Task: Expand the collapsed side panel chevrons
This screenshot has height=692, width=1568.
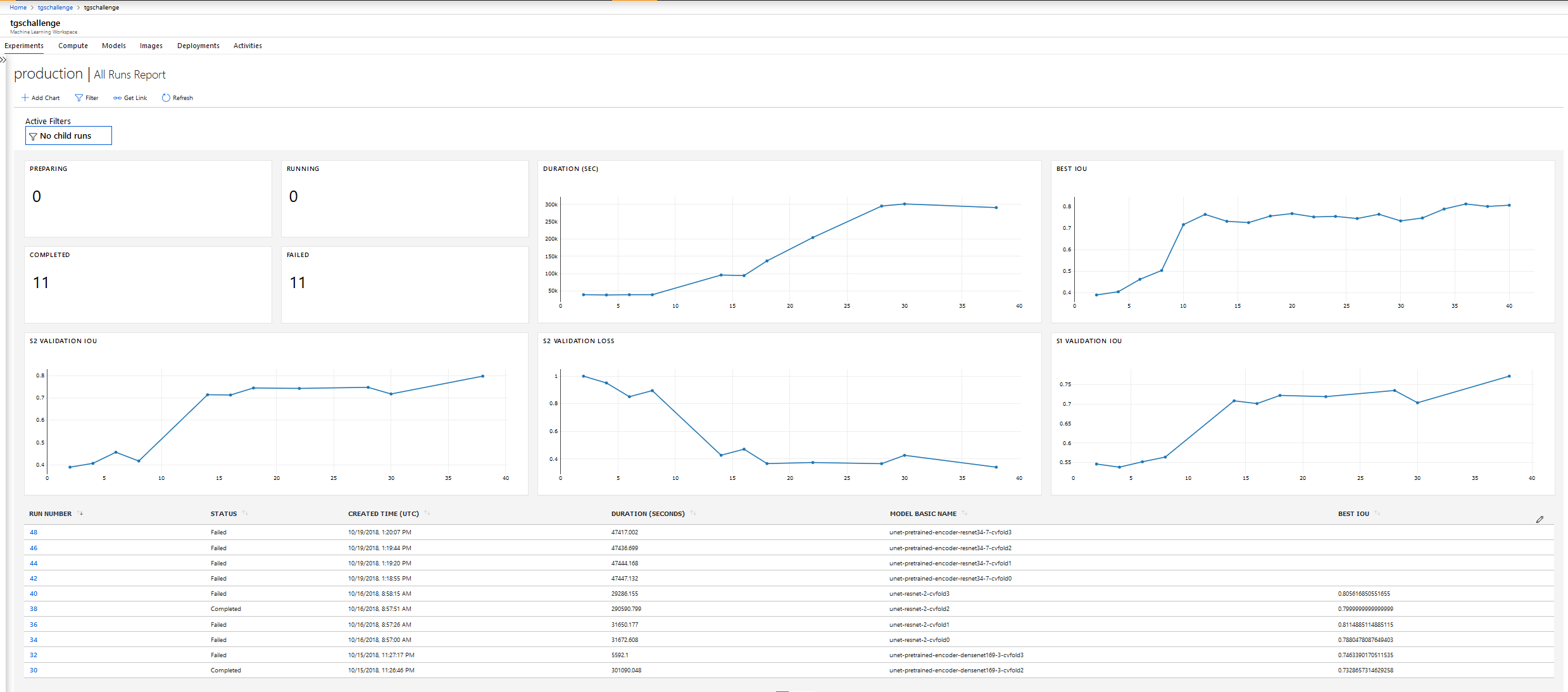Action: 3,60
